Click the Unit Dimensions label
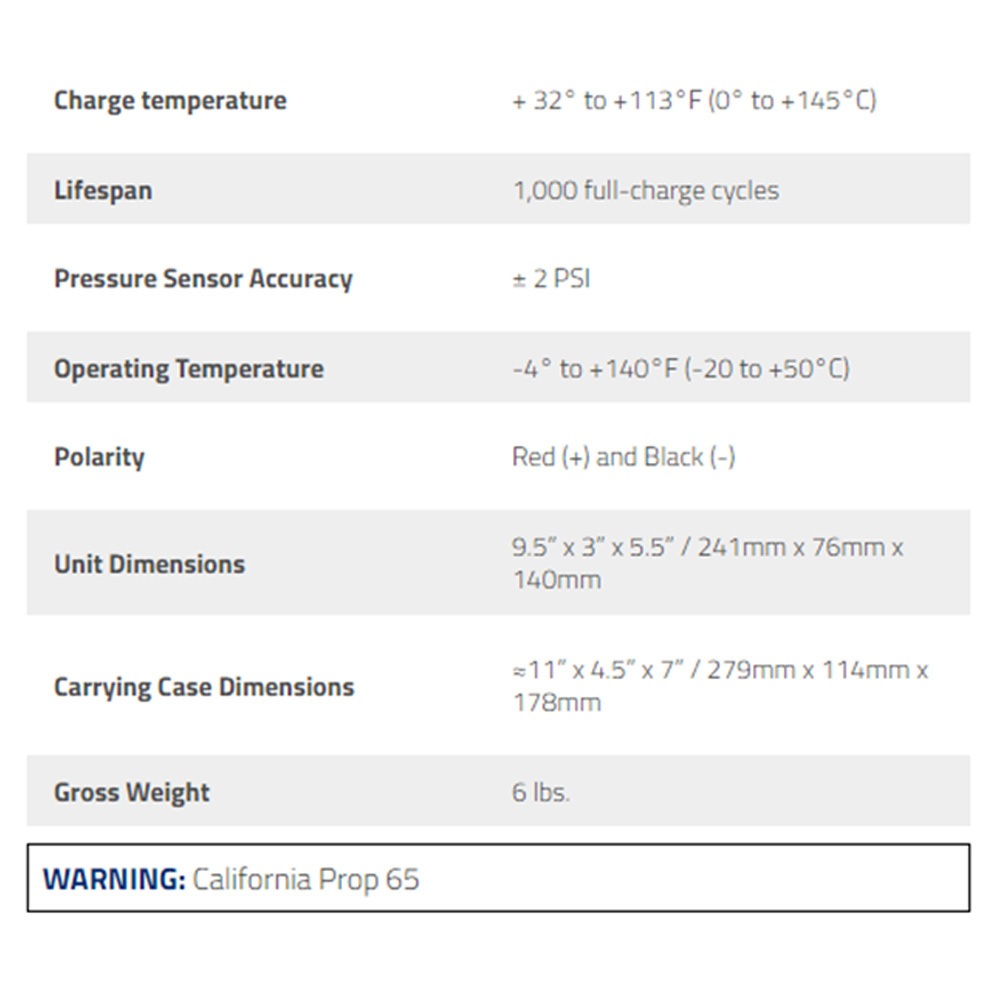Screen dimensions: 1000x1000 [x=149, y=564]
